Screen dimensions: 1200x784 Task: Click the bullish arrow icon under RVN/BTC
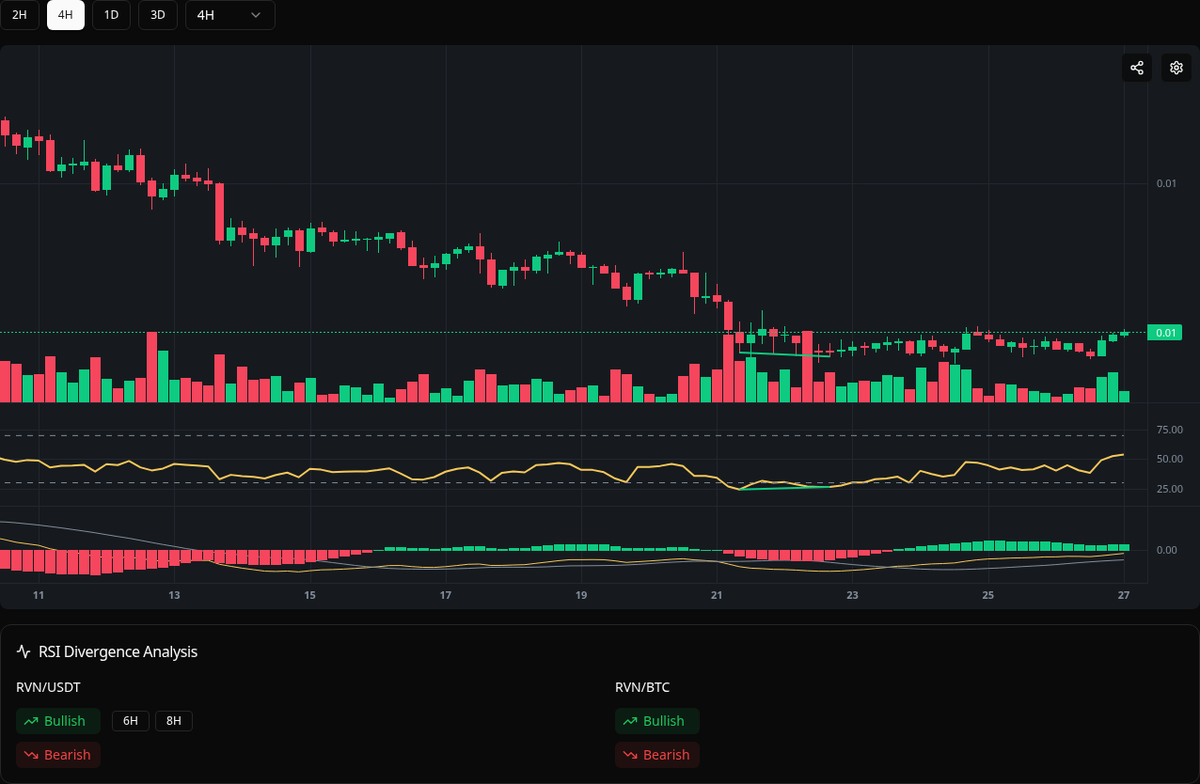(630, 720)
